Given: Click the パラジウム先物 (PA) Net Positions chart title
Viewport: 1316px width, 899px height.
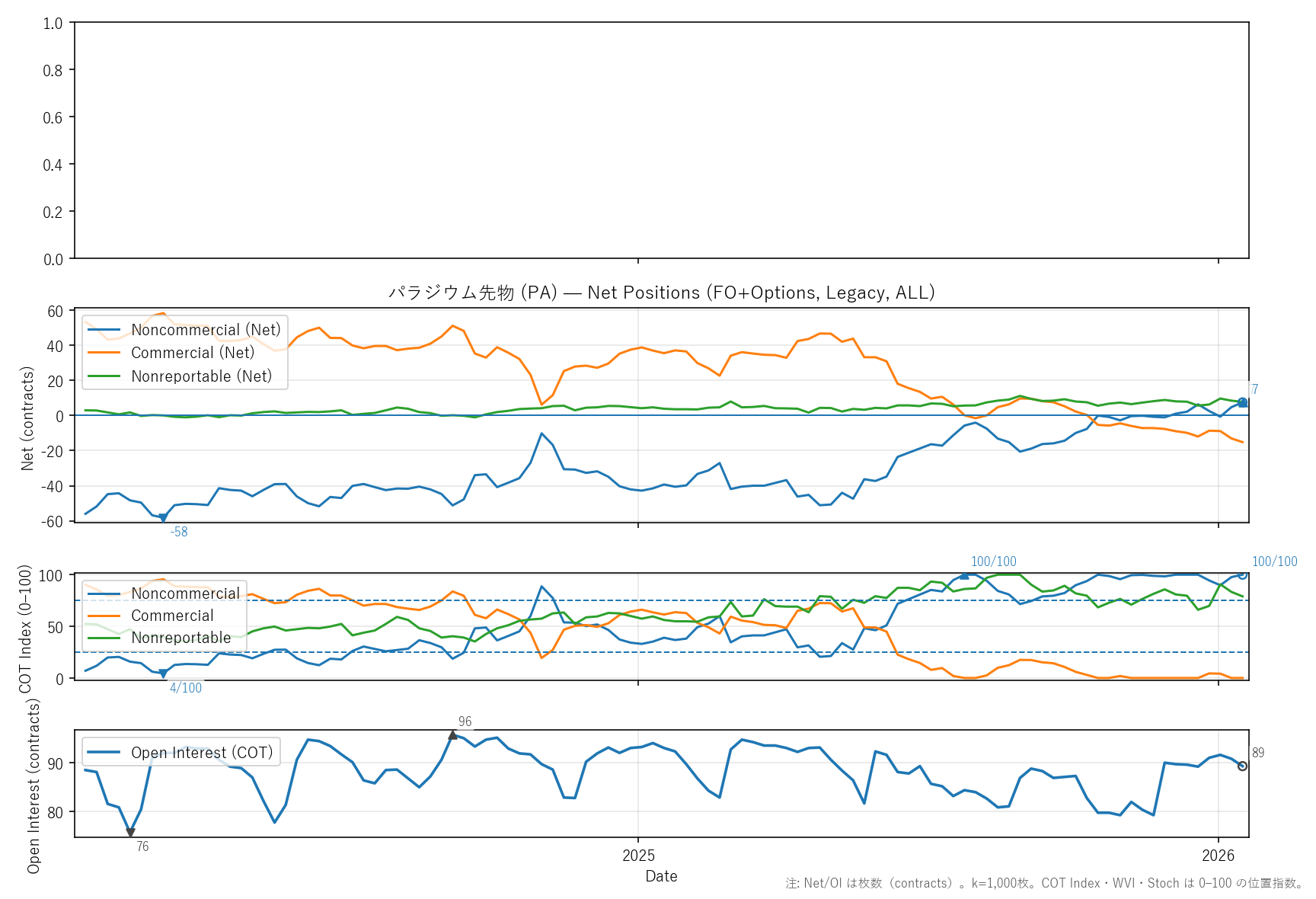Looking at the screenshot, I should (661, 293).
